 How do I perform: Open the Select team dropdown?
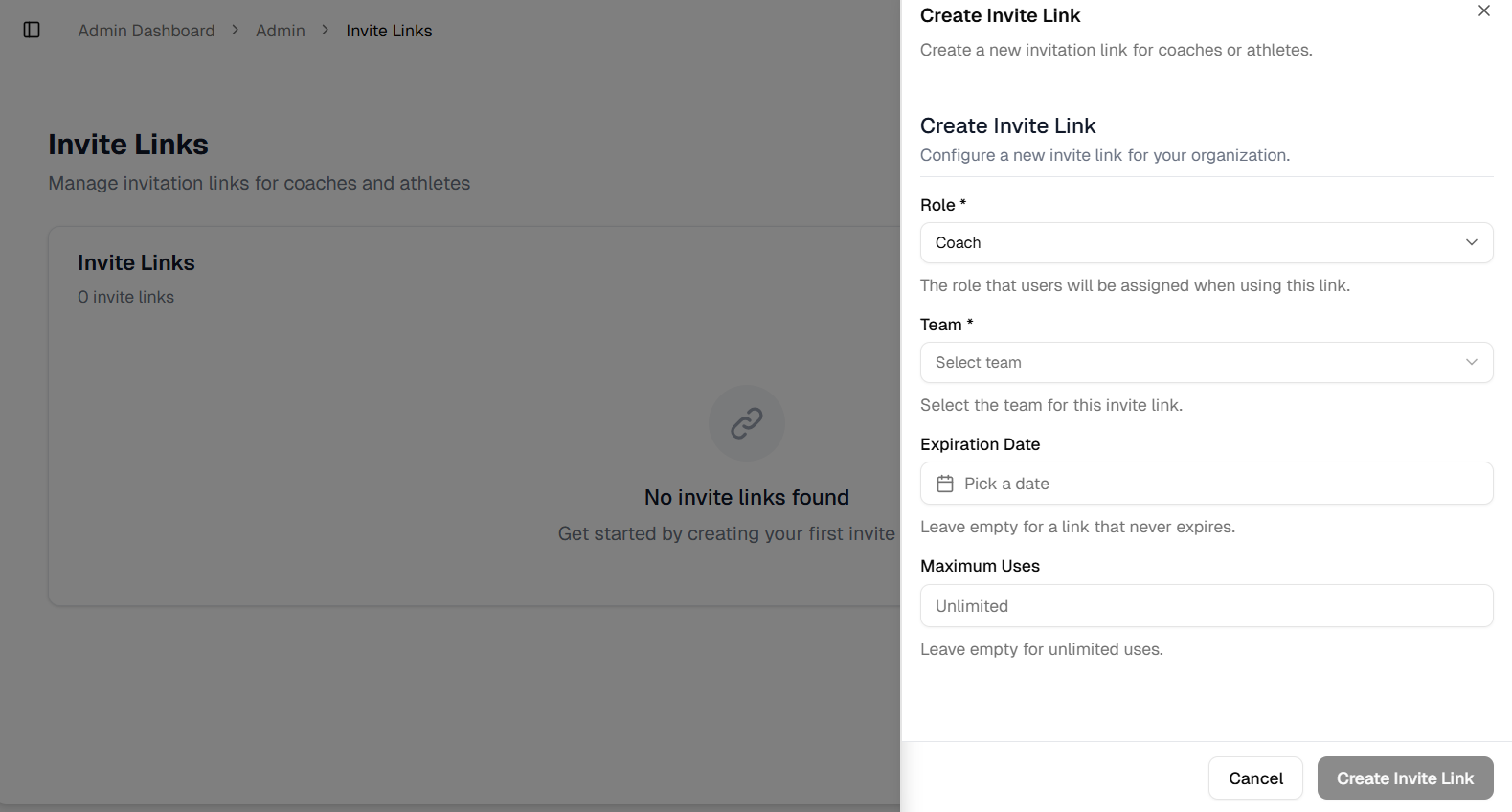[1206, 362]
